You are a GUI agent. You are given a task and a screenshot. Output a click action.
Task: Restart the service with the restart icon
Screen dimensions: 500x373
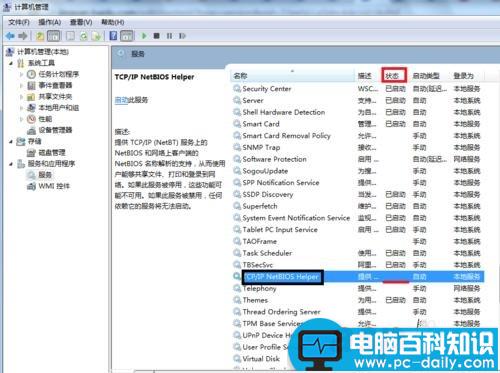point(182,36)
